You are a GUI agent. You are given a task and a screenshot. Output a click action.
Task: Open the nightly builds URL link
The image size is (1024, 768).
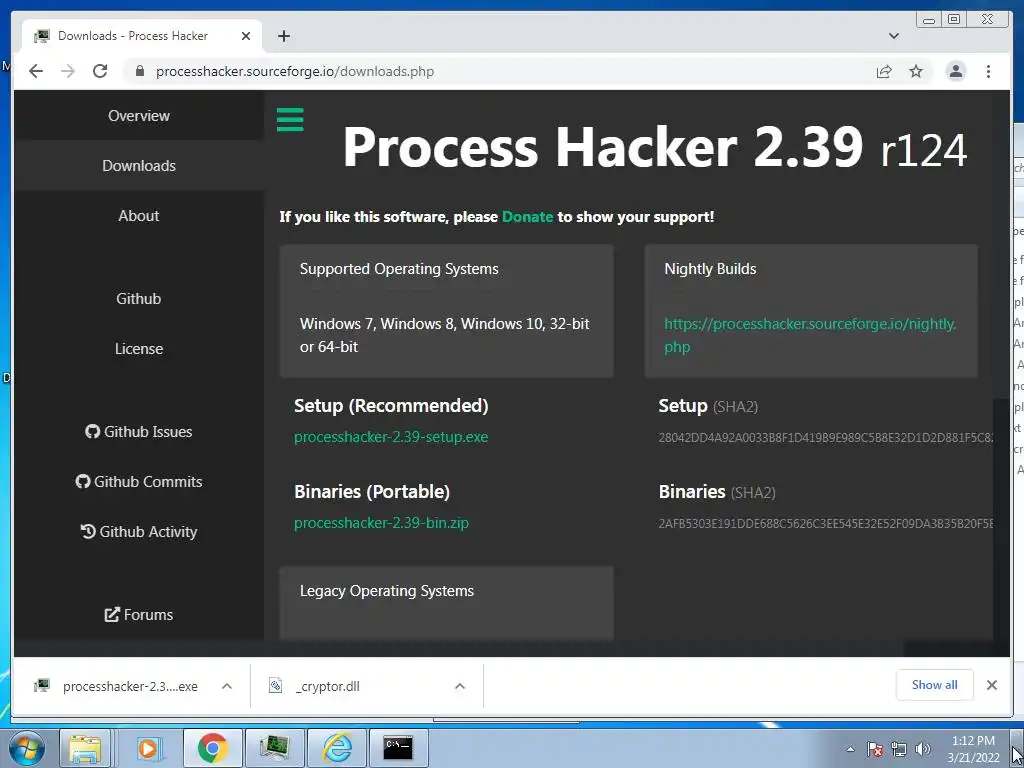click(x=810, y=335)
